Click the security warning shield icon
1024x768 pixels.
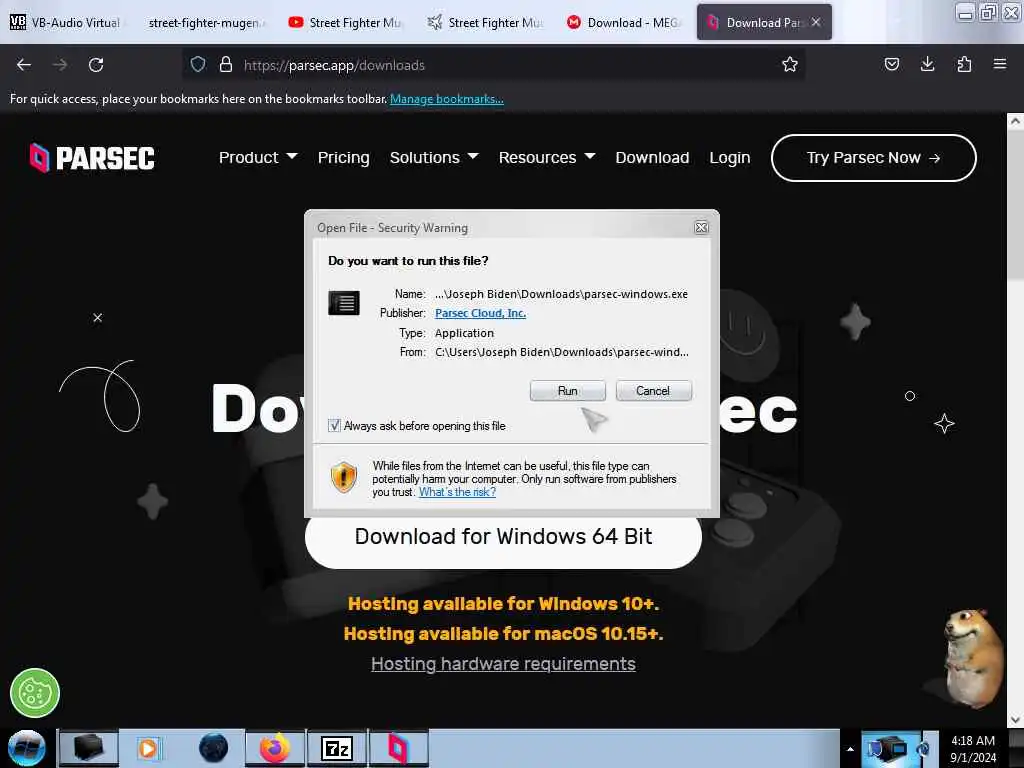(344, 477)
